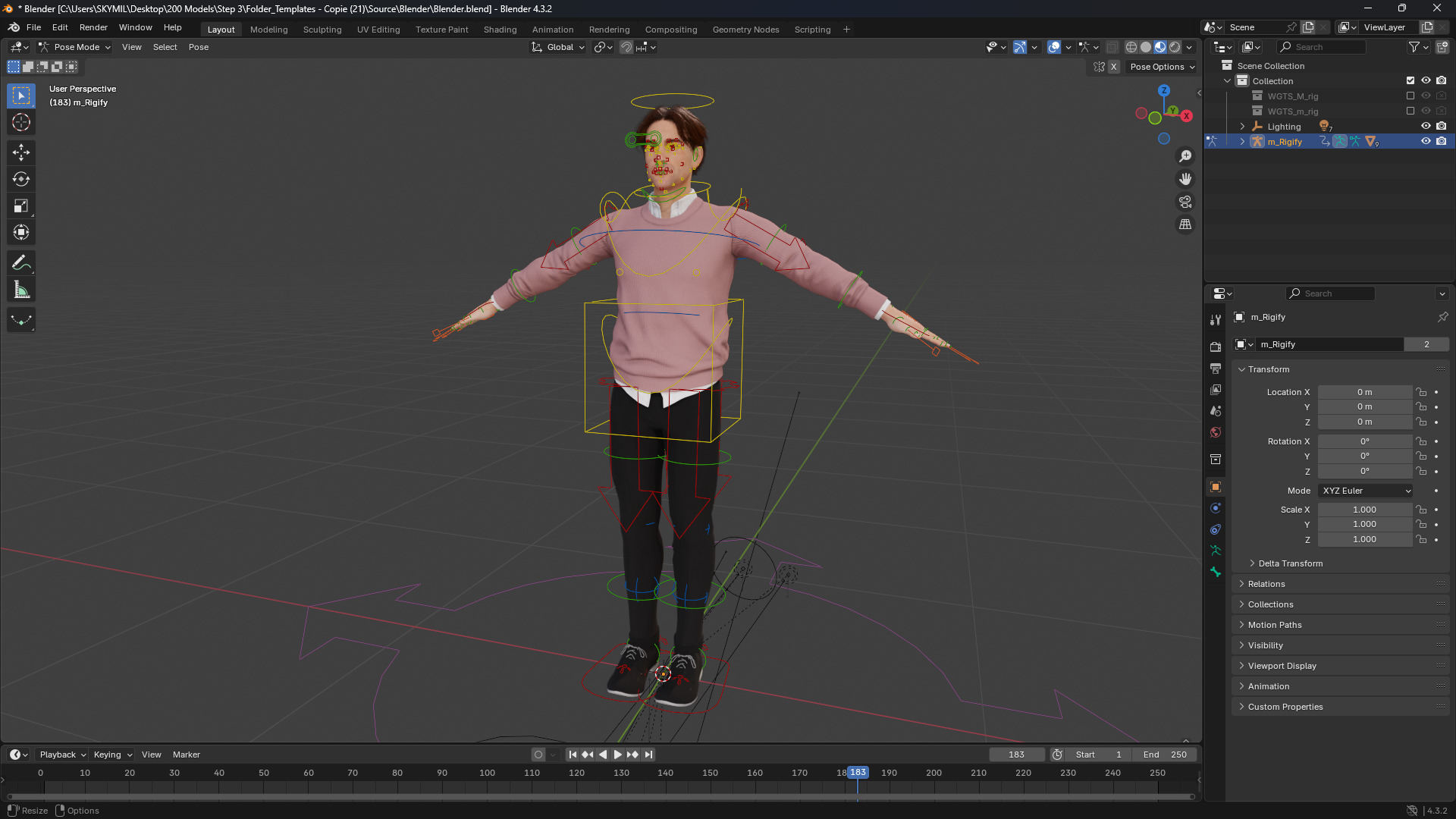Open the Pose menu
The width and height of the screenshot is (1456, 819).
(198, 47)
